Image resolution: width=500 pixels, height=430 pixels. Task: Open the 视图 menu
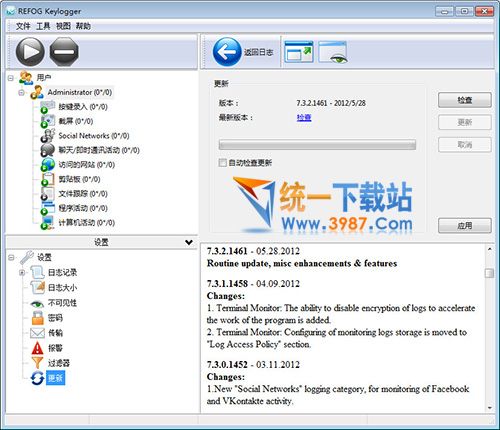click(63, 26)
